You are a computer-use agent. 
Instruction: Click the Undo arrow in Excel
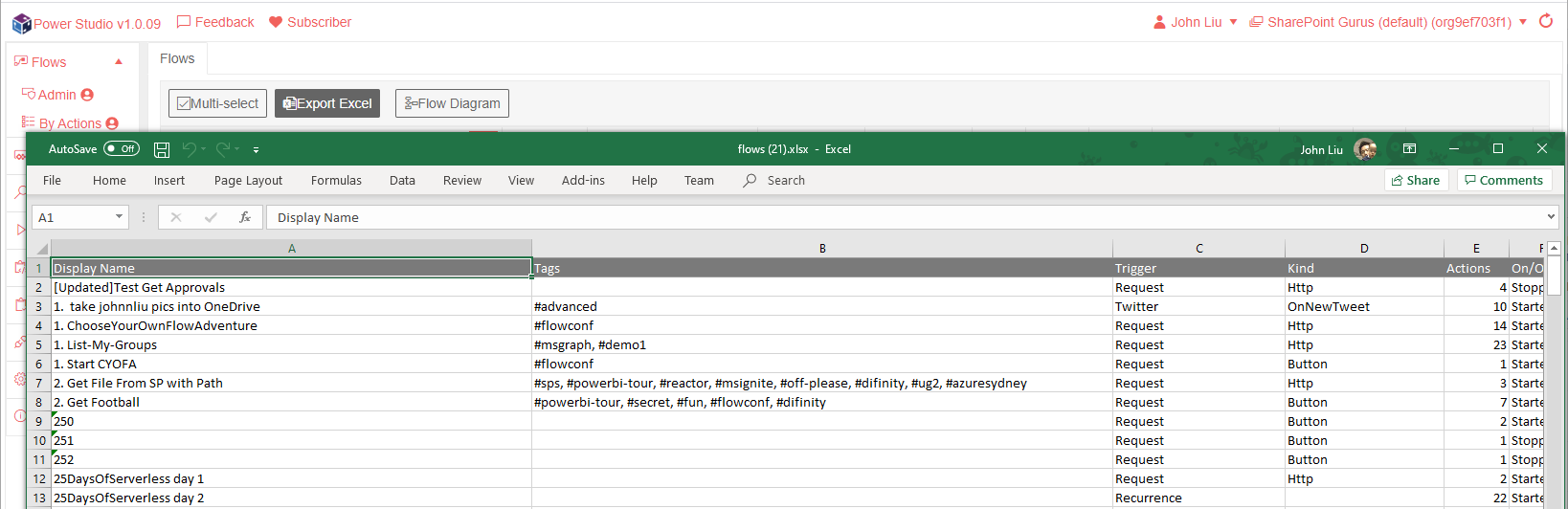click(x=190, y=149)
